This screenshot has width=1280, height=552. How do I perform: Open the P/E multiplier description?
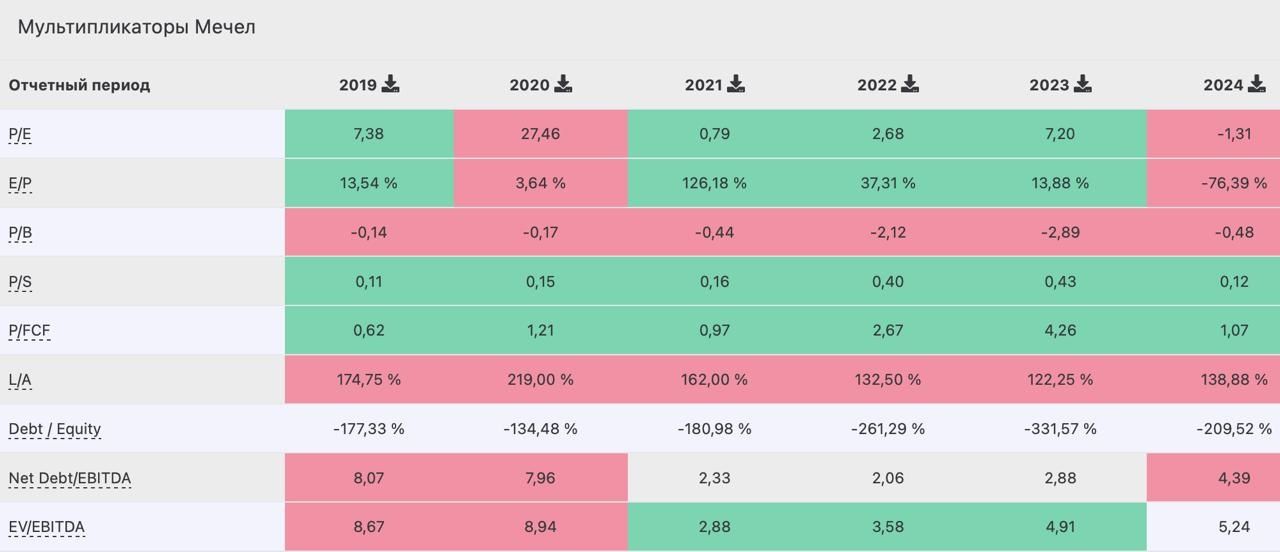pyautogui.click(x=20, y=134)
